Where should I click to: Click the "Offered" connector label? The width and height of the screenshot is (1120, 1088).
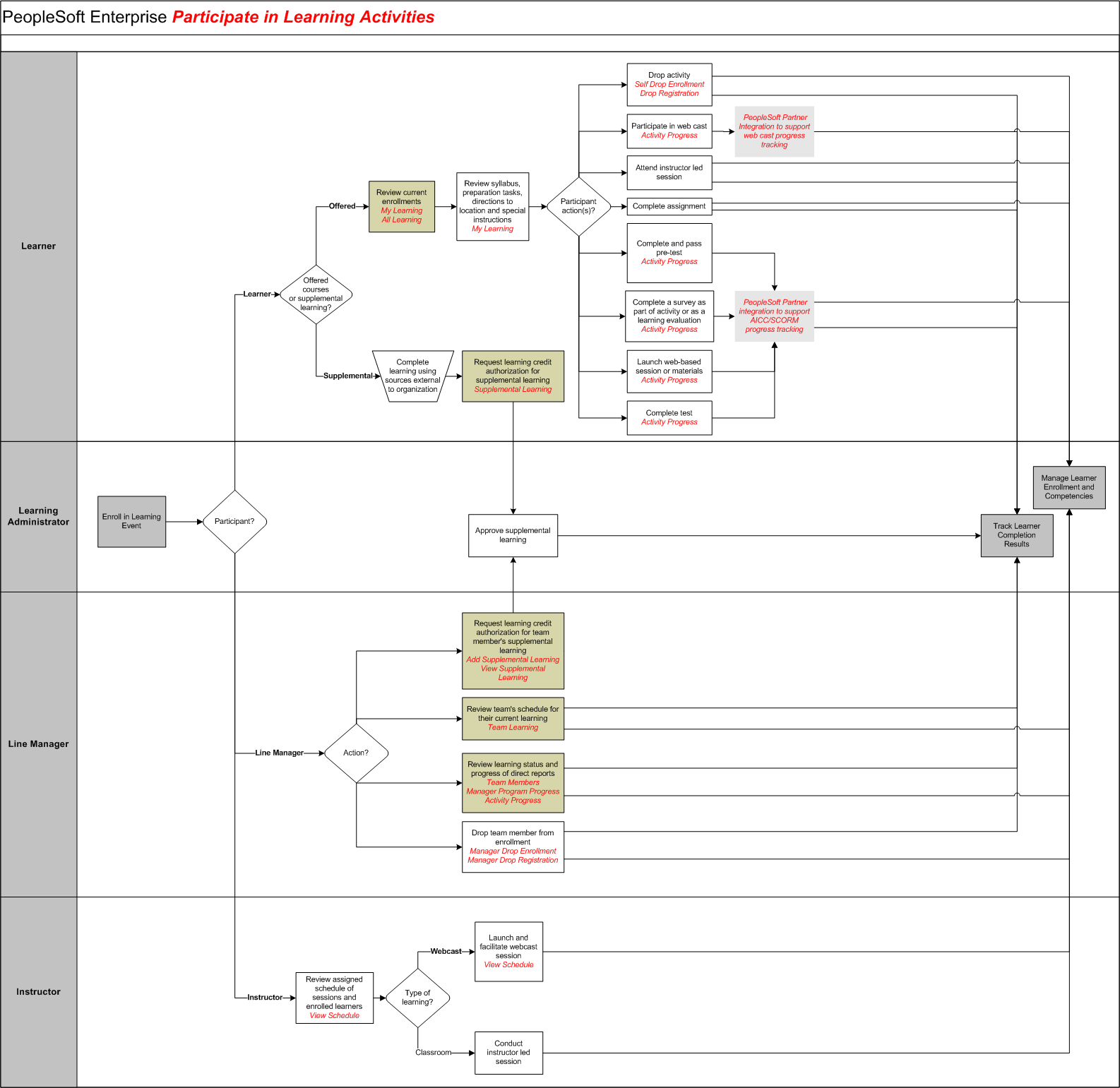(342, 206)
